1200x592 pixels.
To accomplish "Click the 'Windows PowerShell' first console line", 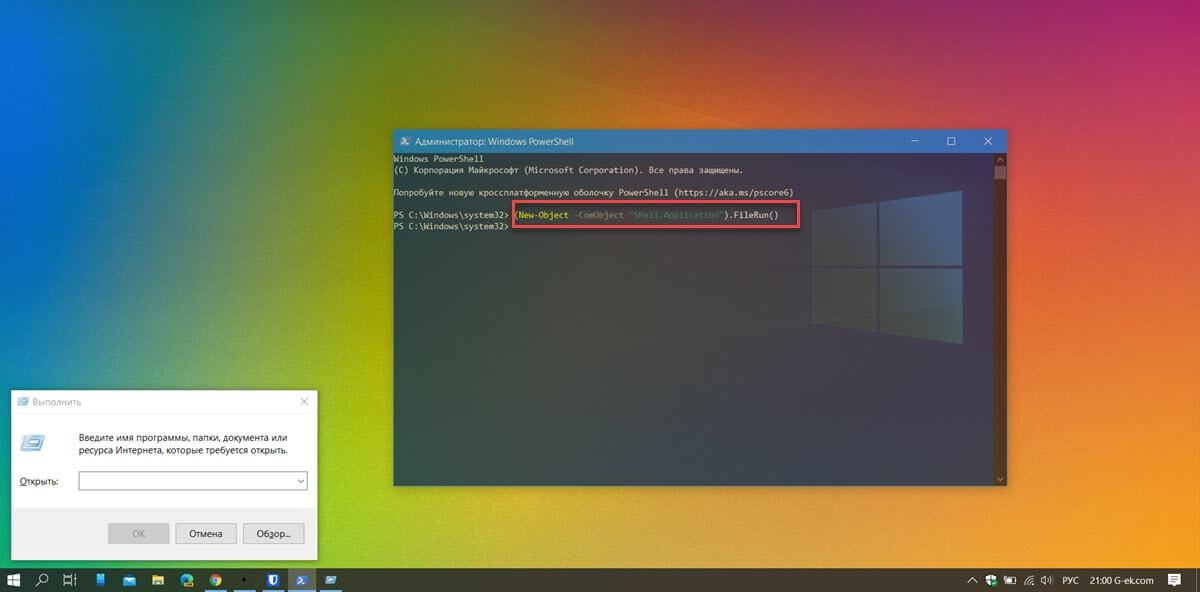I will tap(439, 159).
